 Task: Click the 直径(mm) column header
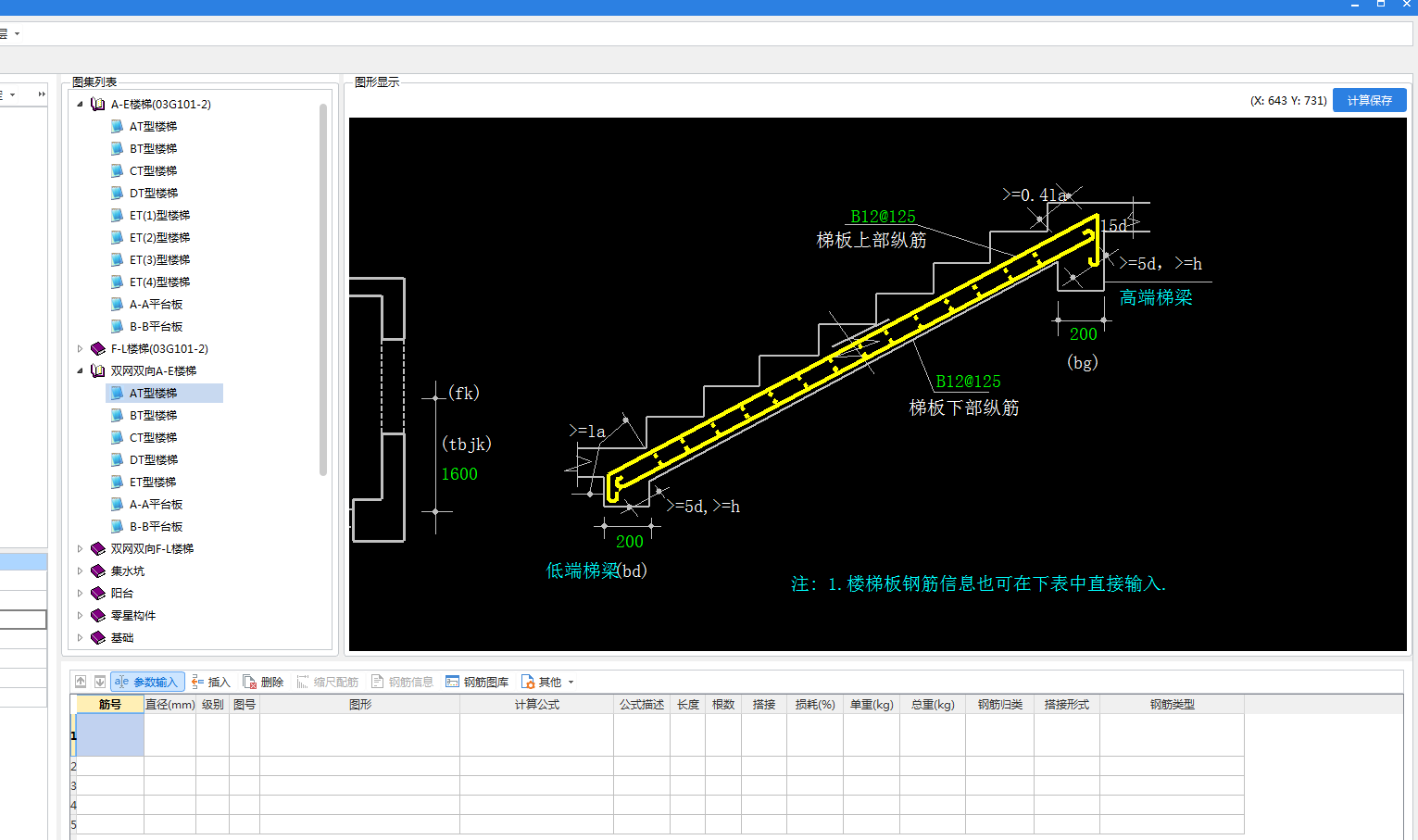[169, 705]
